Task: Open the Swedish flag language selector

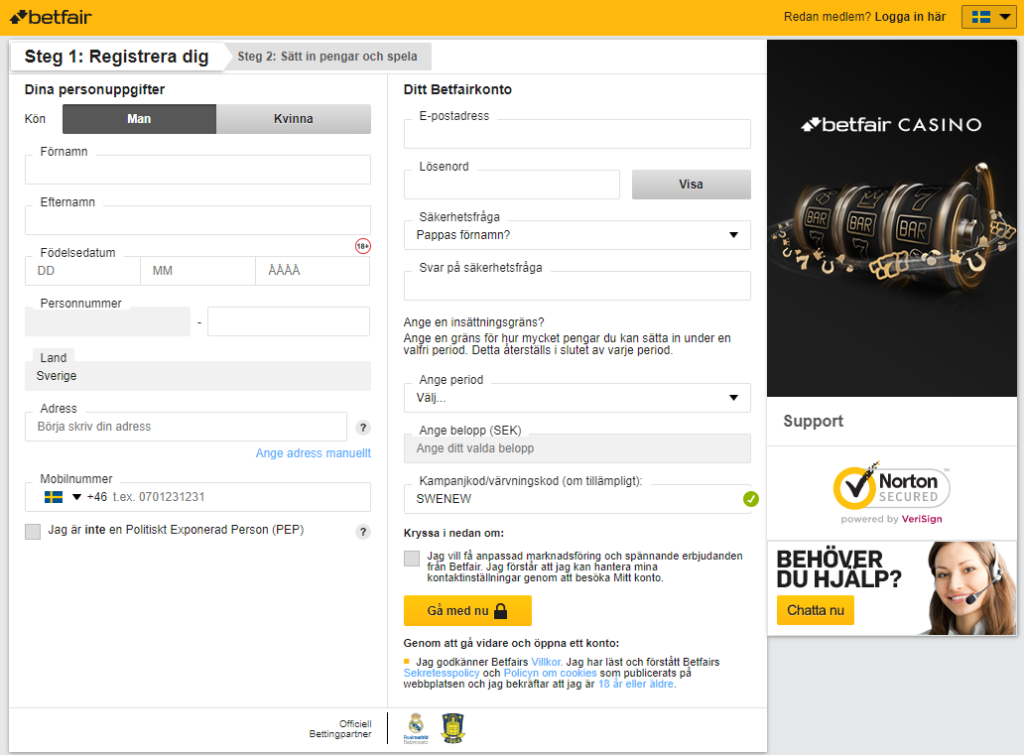Action: click(989, 17)
